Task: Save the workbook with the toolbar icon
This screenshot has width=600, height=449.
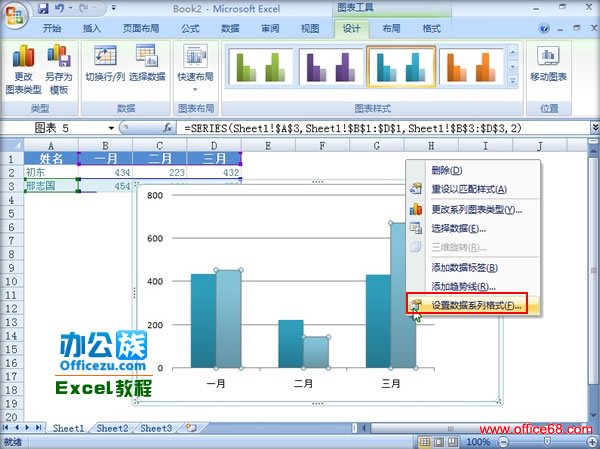Action: pos(44,8)
